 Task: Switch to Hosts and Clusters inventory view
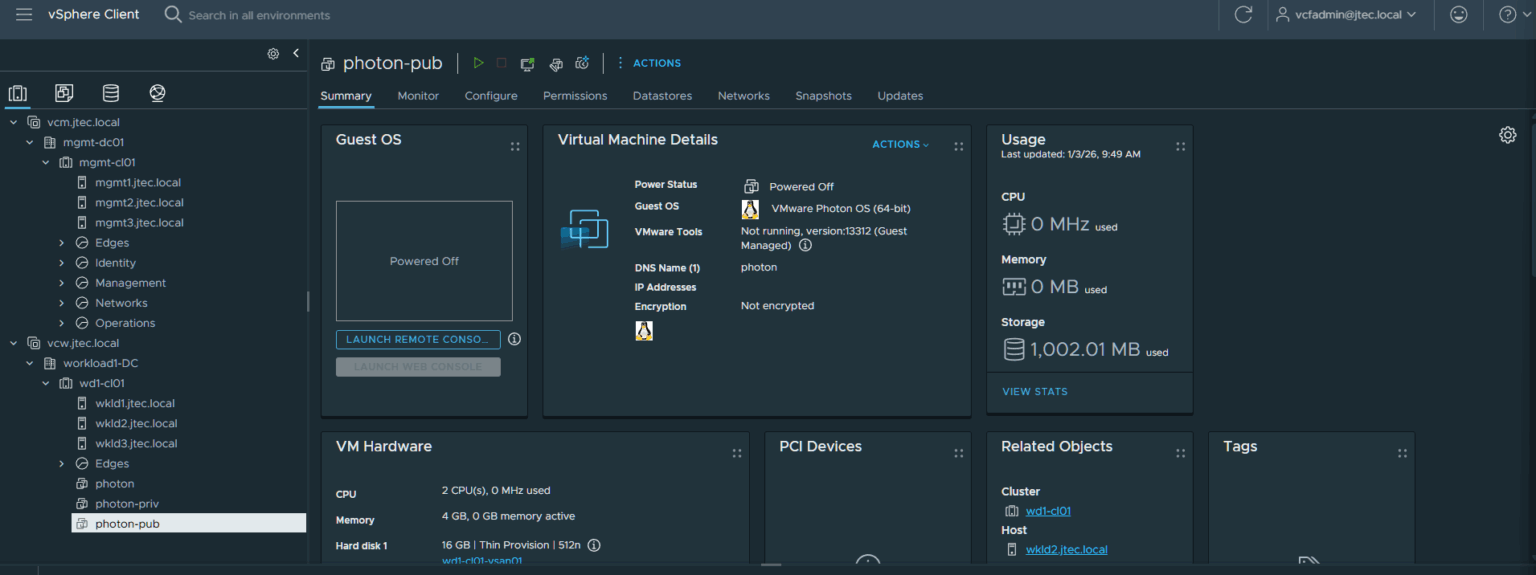(18, 93)
